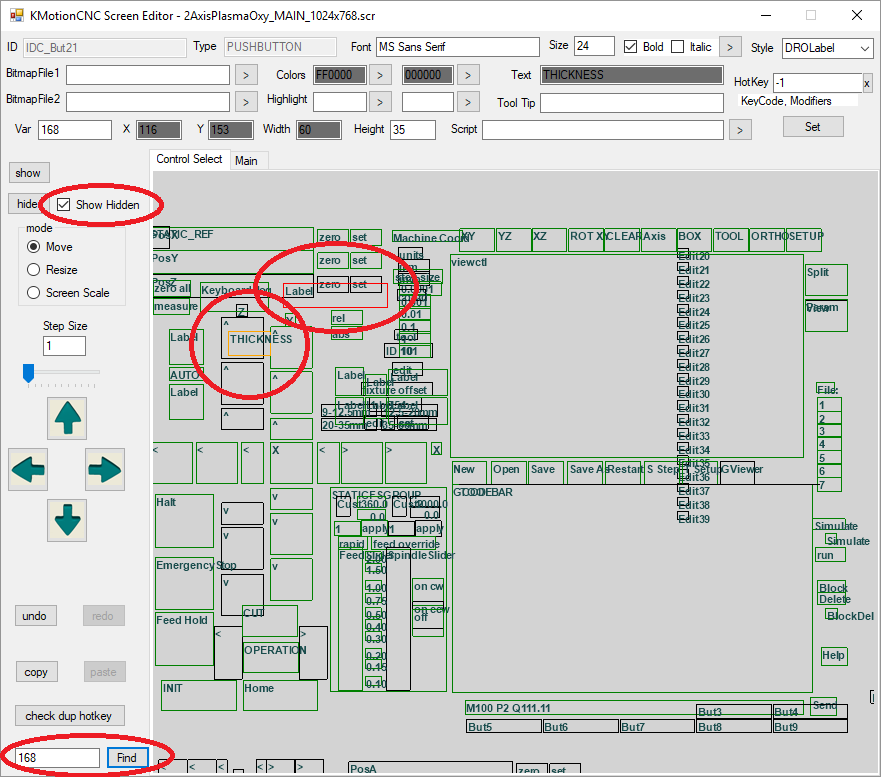The height and width of the screenshot is (777, 881).
Task: Browse for BitmapFile2 using arrow button
Action: (246, 101)
